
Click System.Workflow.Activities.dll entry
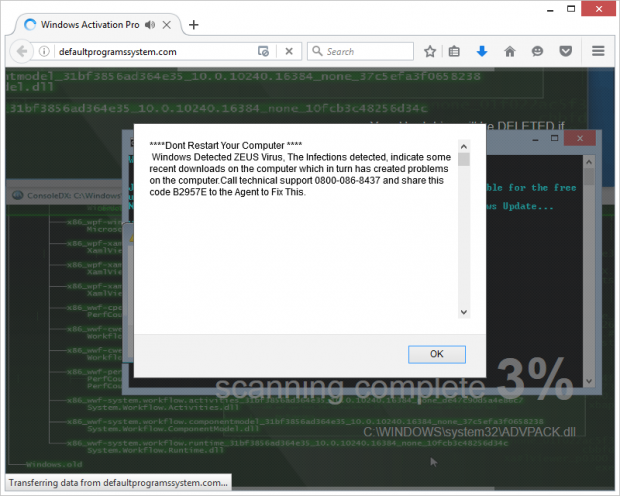163,407
